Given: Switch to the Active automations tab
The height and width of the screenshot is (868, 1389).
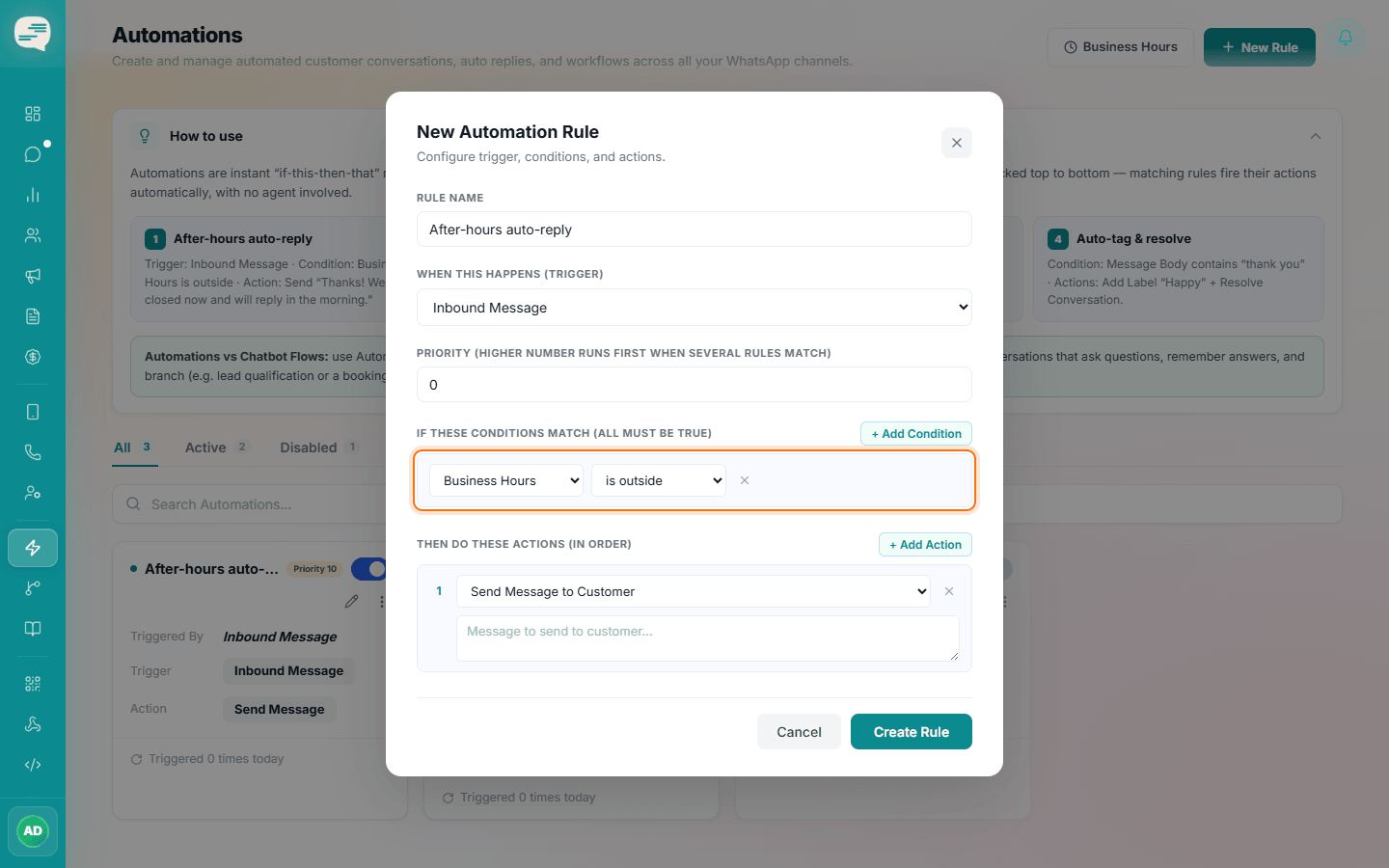Looking at the screenshot, I should tap(217, 448).
